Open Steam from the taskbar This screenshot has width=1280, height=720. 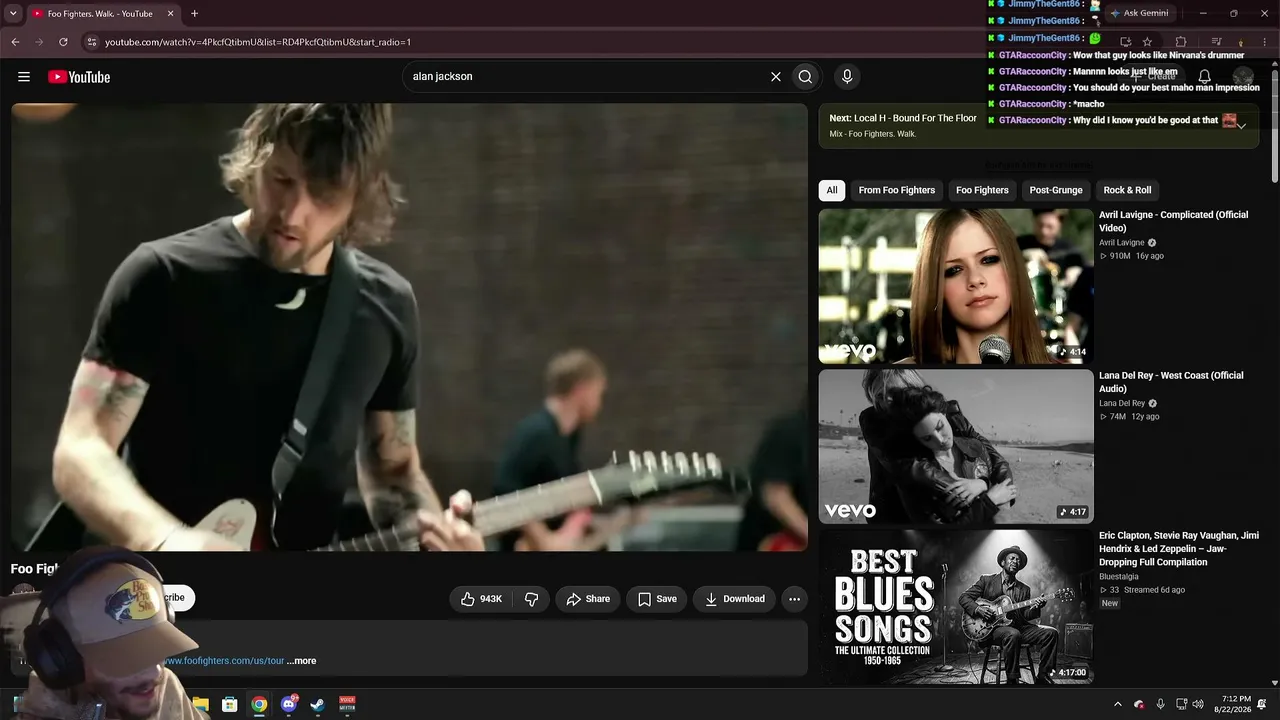[x=318, y=705]
